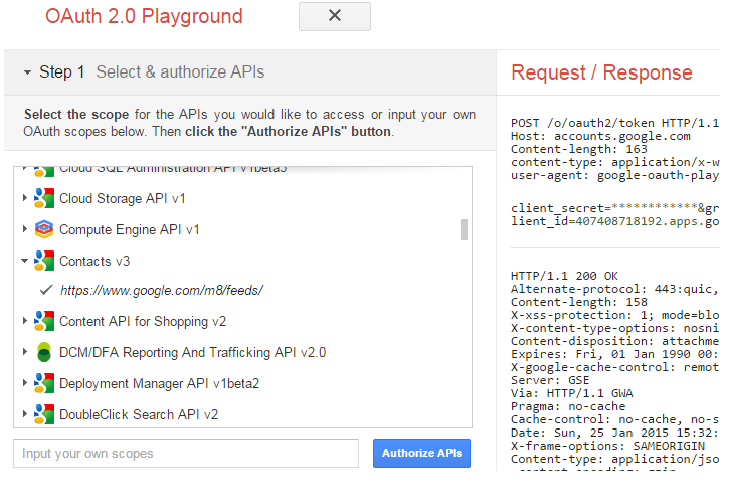
Task: Focus the Input your own scopes field
Action: pos(185,453)
